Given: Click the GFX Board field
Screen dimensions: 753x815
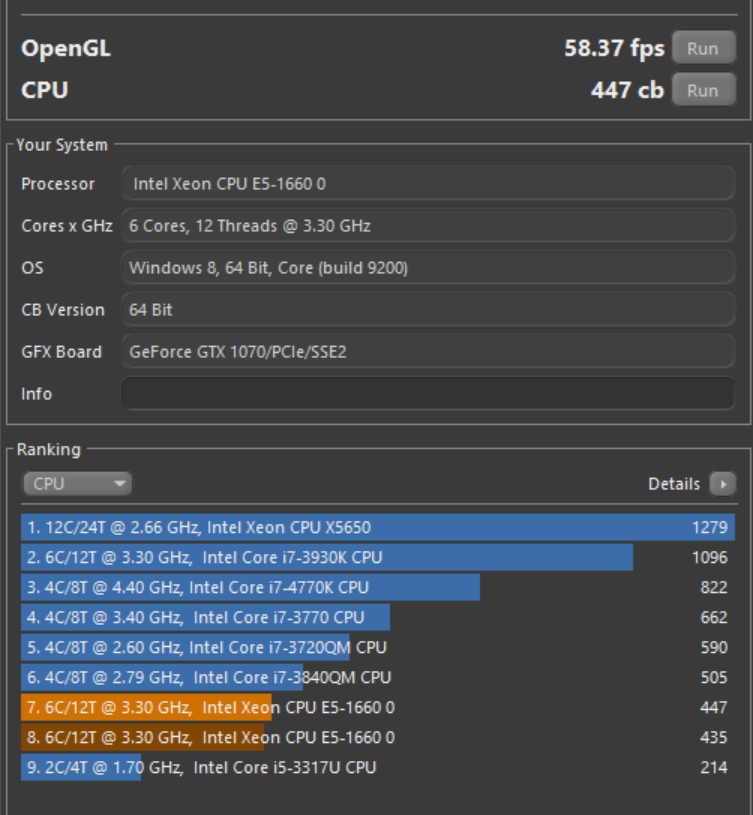Looking at the screenshot, I should [x=428, y=352].
